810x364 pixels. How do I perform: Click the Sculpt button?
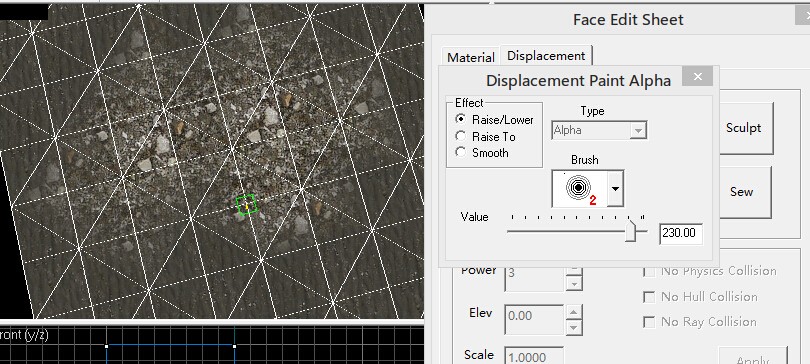coord(744,128)
